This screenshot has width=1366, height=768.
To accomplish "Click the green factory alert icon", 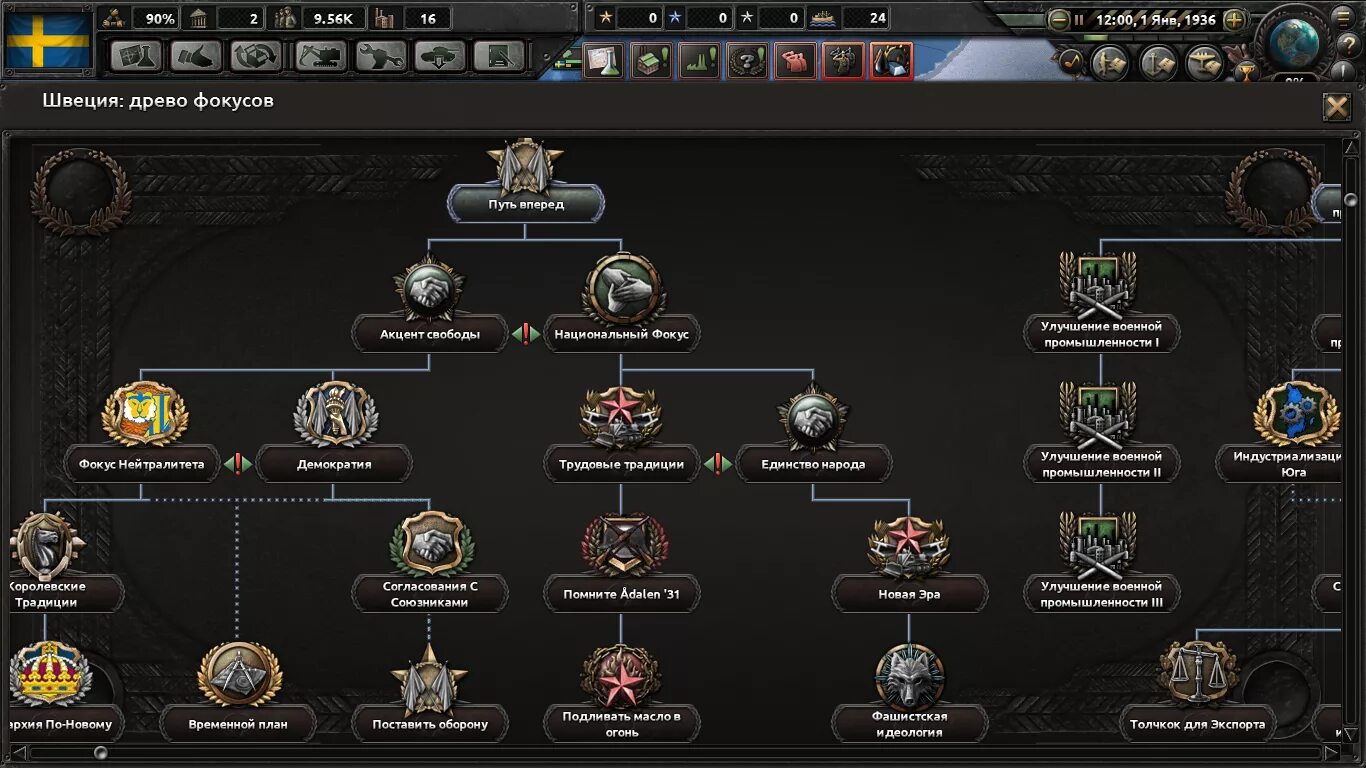I will [x=699, y=61].
